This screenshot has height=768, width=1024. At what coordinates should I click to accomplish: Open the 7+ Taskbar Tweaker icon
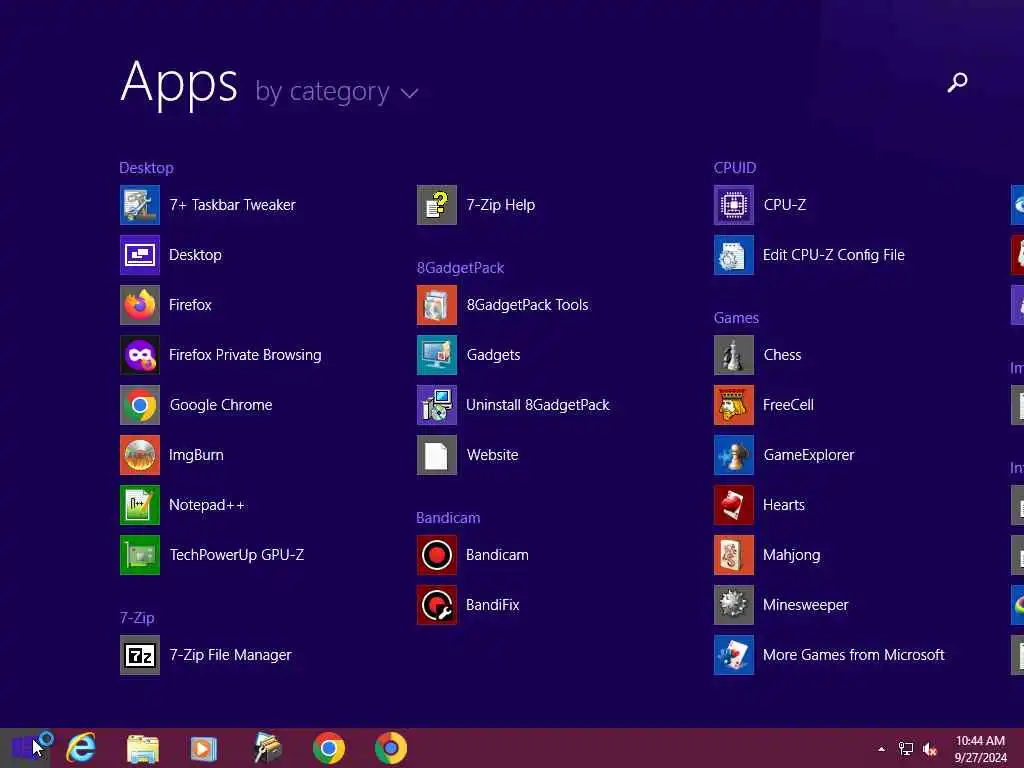pyautogui.click(x=140, y=205)
